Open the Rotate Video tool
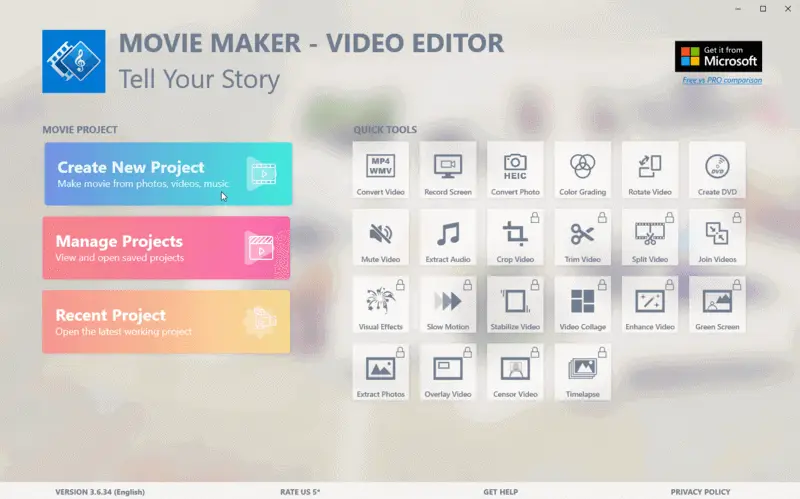This screenshot has width=800, height=499. [650, 170]
